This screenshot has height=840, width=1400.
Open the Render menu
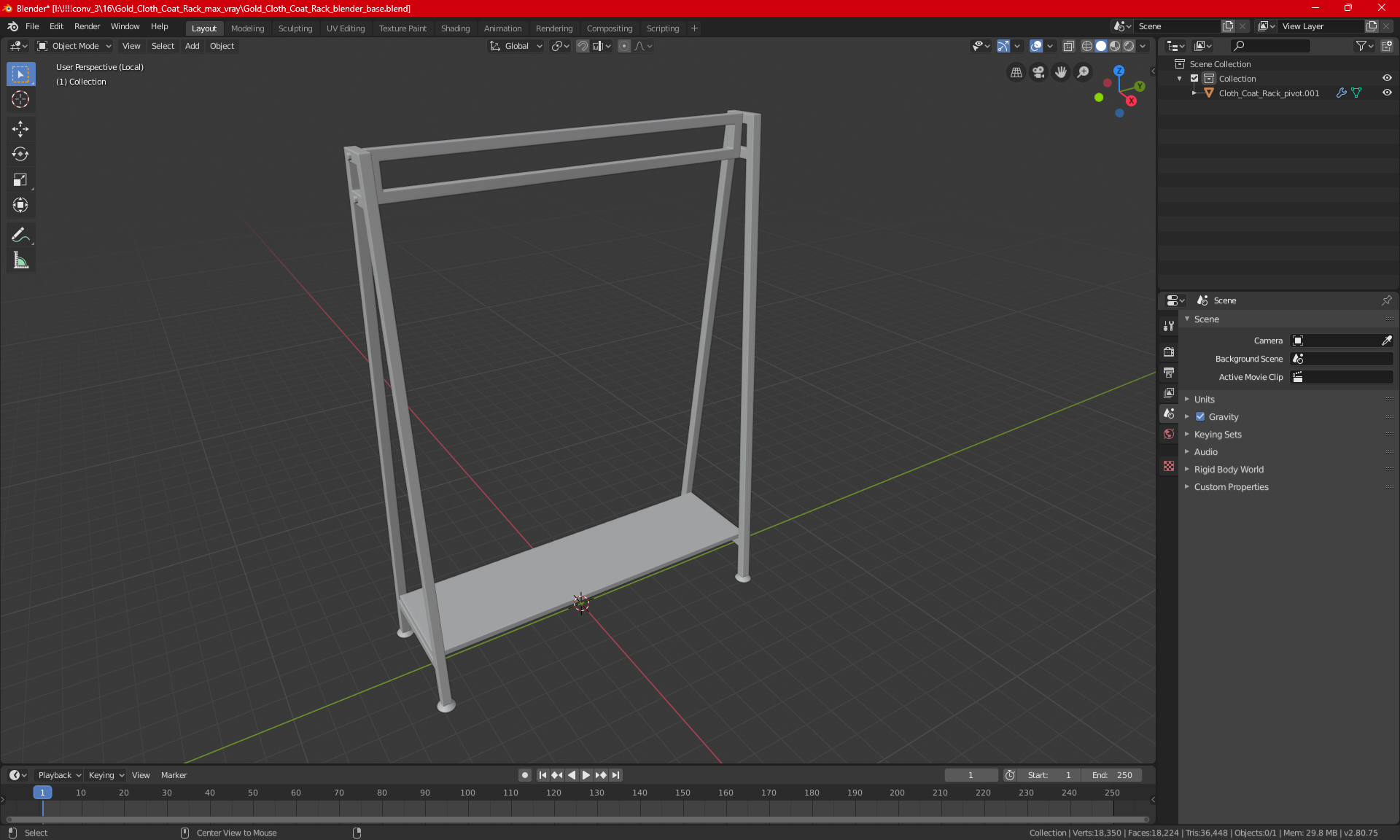click(x=87, y=26)
